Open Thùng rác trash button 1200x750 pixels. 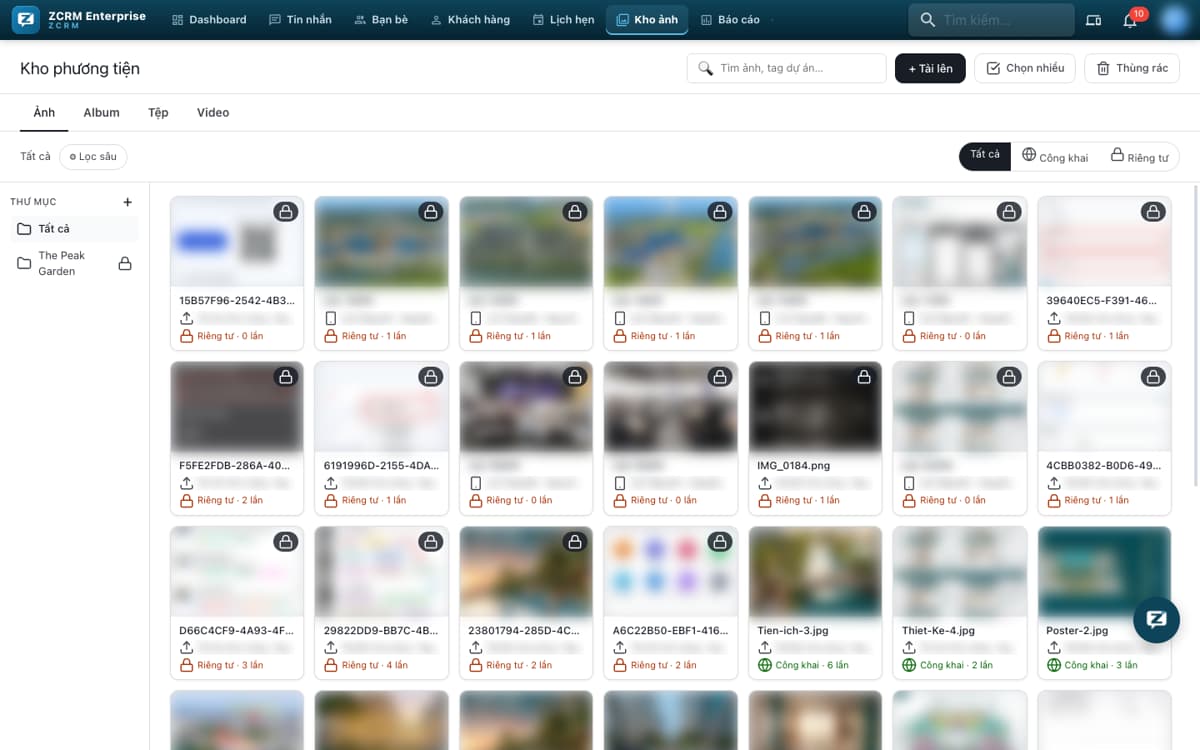(1132, 68)
